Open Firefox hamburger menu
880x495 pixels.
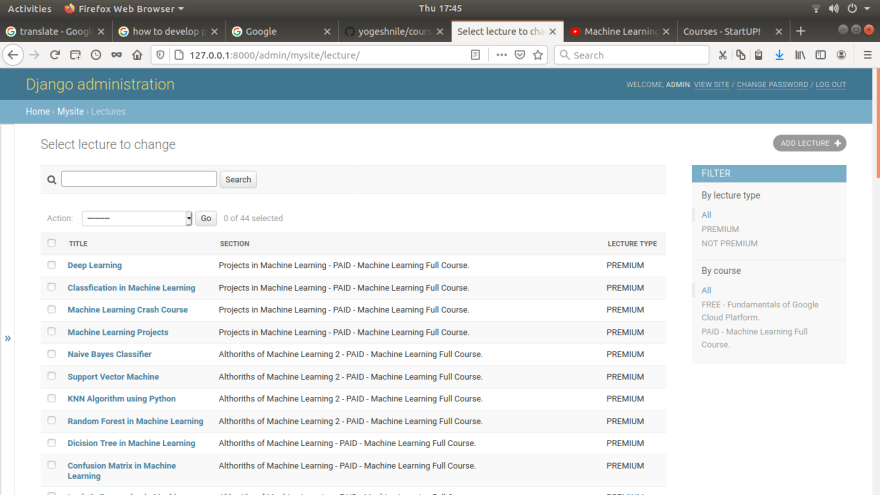[867, 55]
